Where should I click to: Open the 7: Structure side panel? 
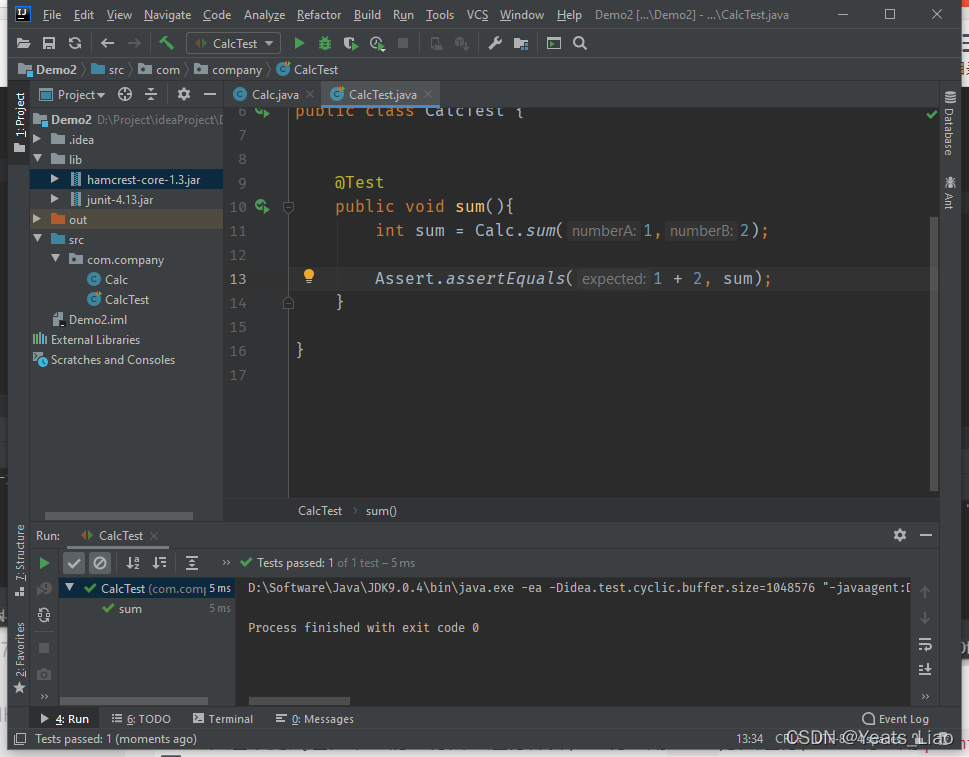click(20, 560)
